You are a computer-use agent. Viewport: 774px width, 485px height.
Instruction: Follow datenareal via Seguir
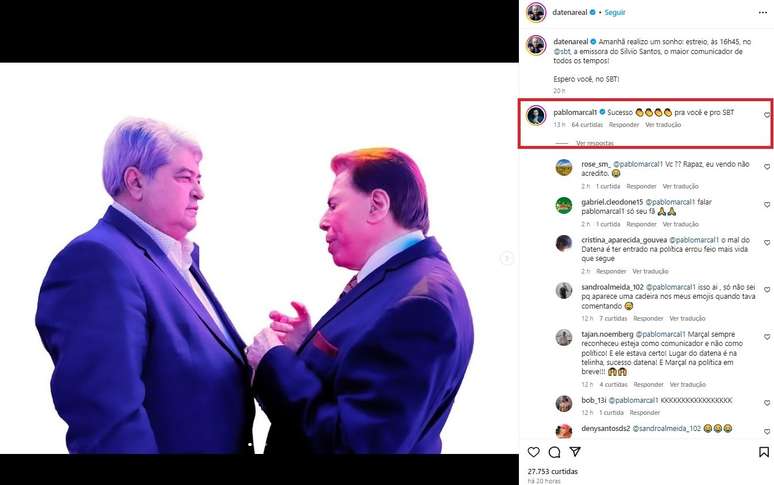(615, 12)
